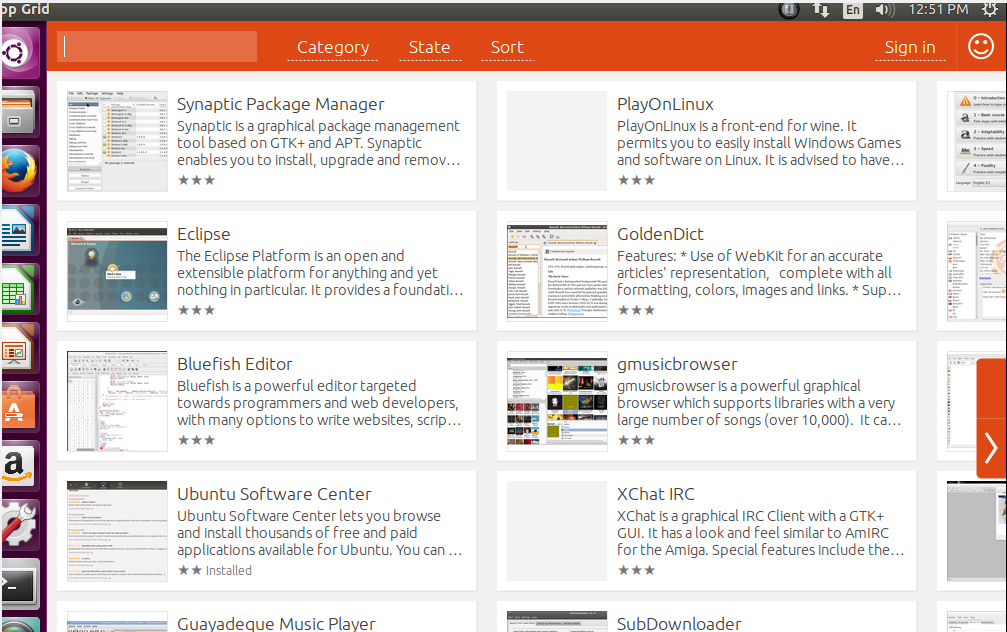1007x632 pixels.
Task: Open LibreOffice Impress from the launcher
Action: pyautogui.click(x=19, y=349)
